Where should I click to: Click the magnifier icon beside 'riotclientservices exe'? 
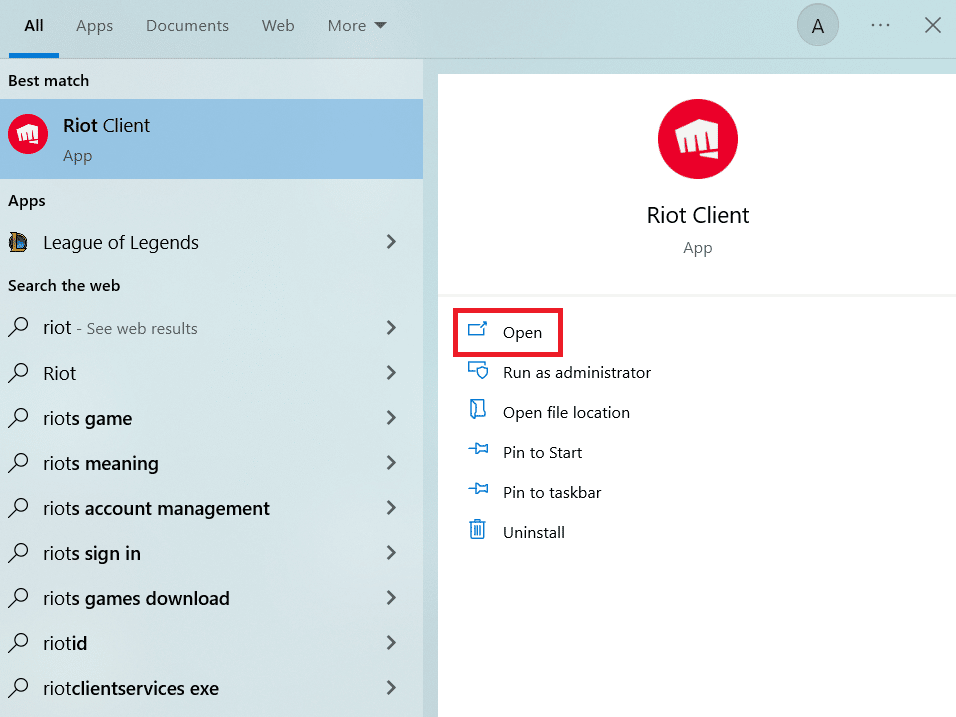pos(18,688)
